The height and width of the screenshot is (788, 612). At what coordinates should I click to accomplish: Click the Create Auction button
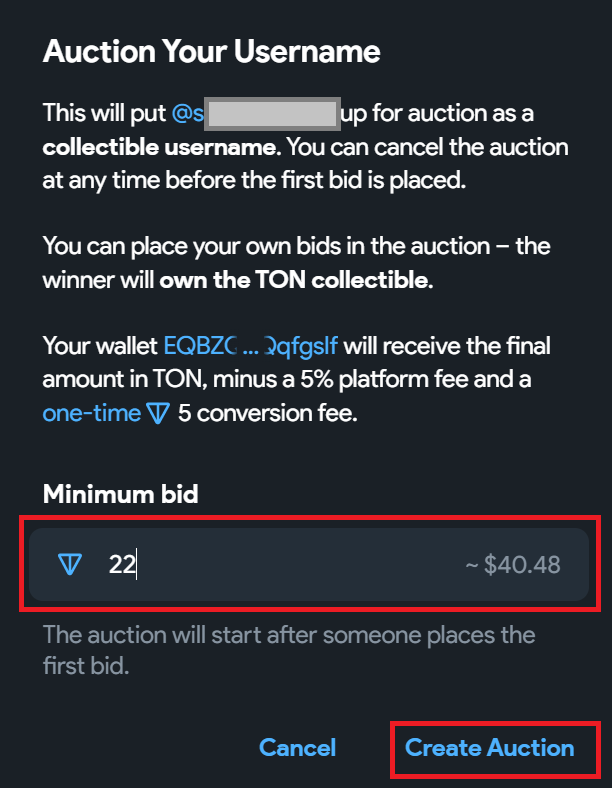[489, 748]
